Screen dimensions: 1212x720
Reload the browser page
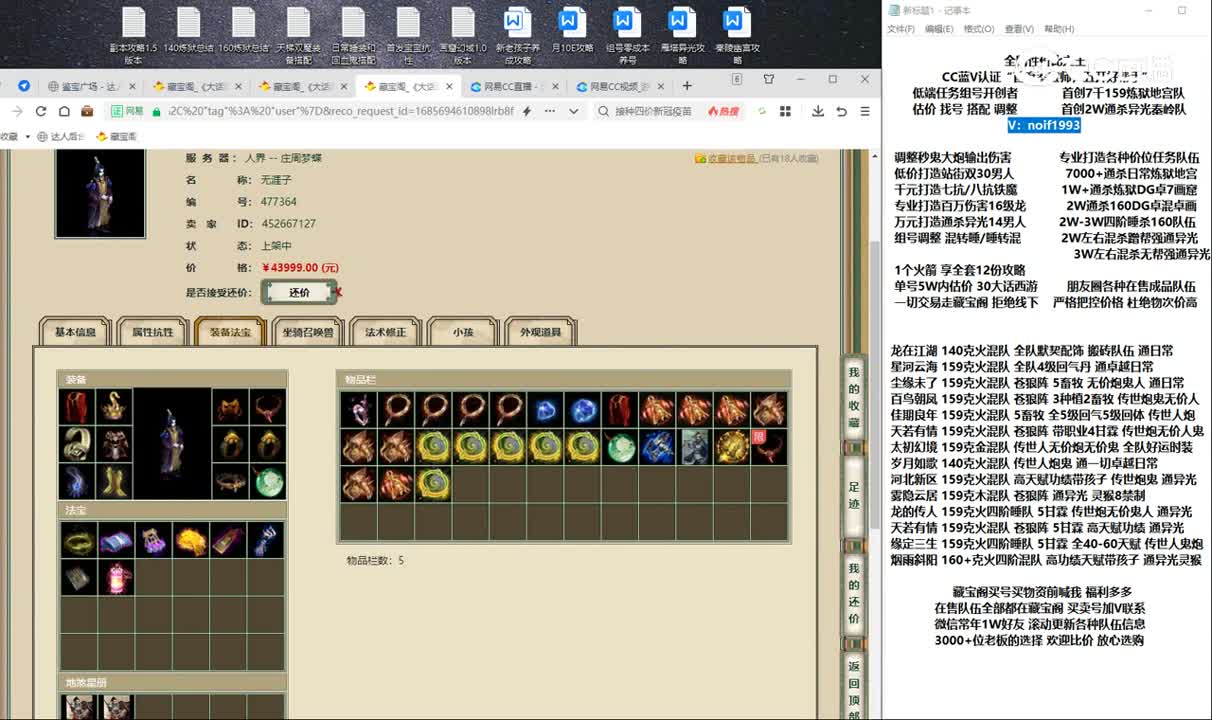40,111
